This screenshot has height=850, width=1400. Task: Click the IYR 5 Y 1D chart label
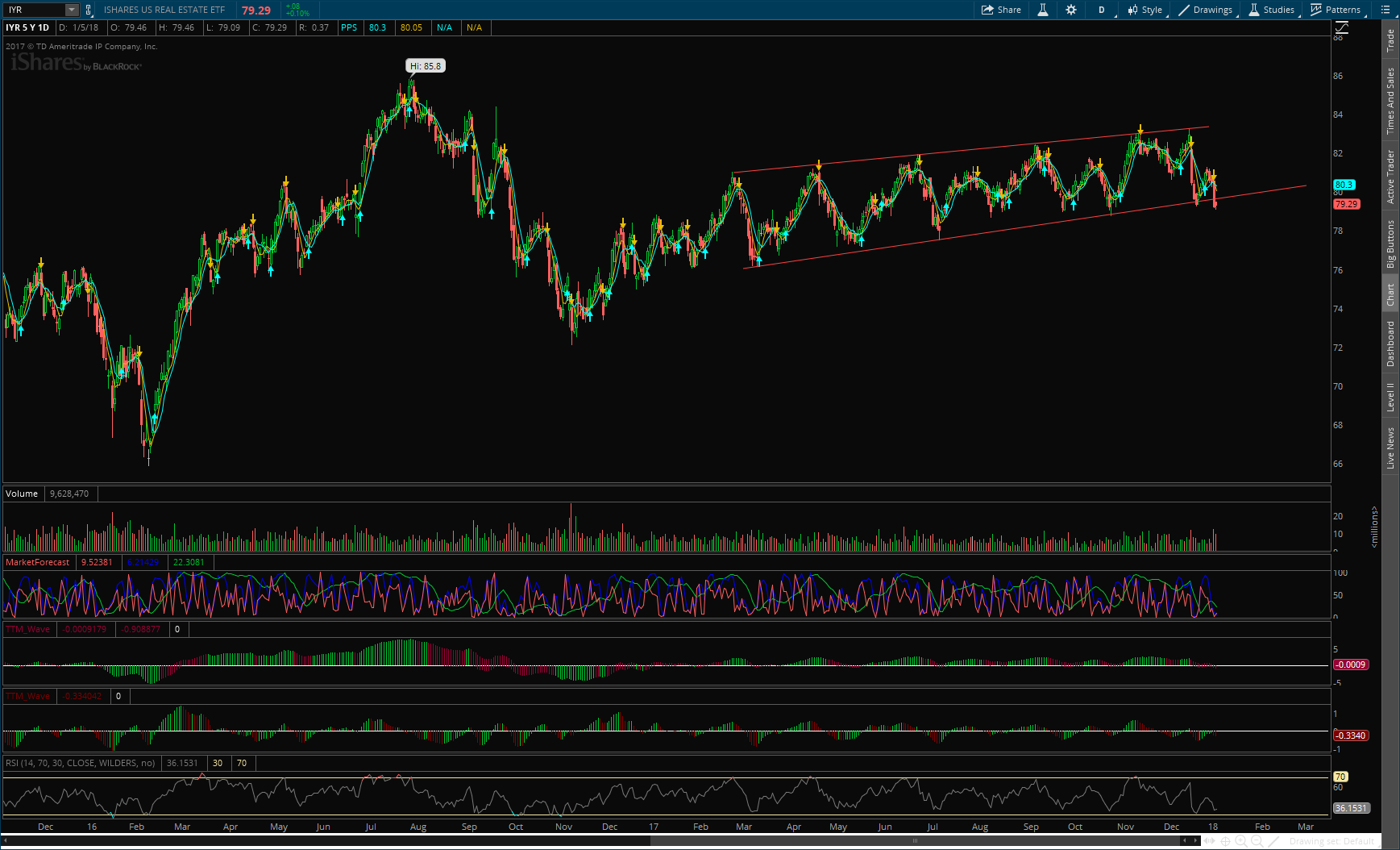pos(27,27)
